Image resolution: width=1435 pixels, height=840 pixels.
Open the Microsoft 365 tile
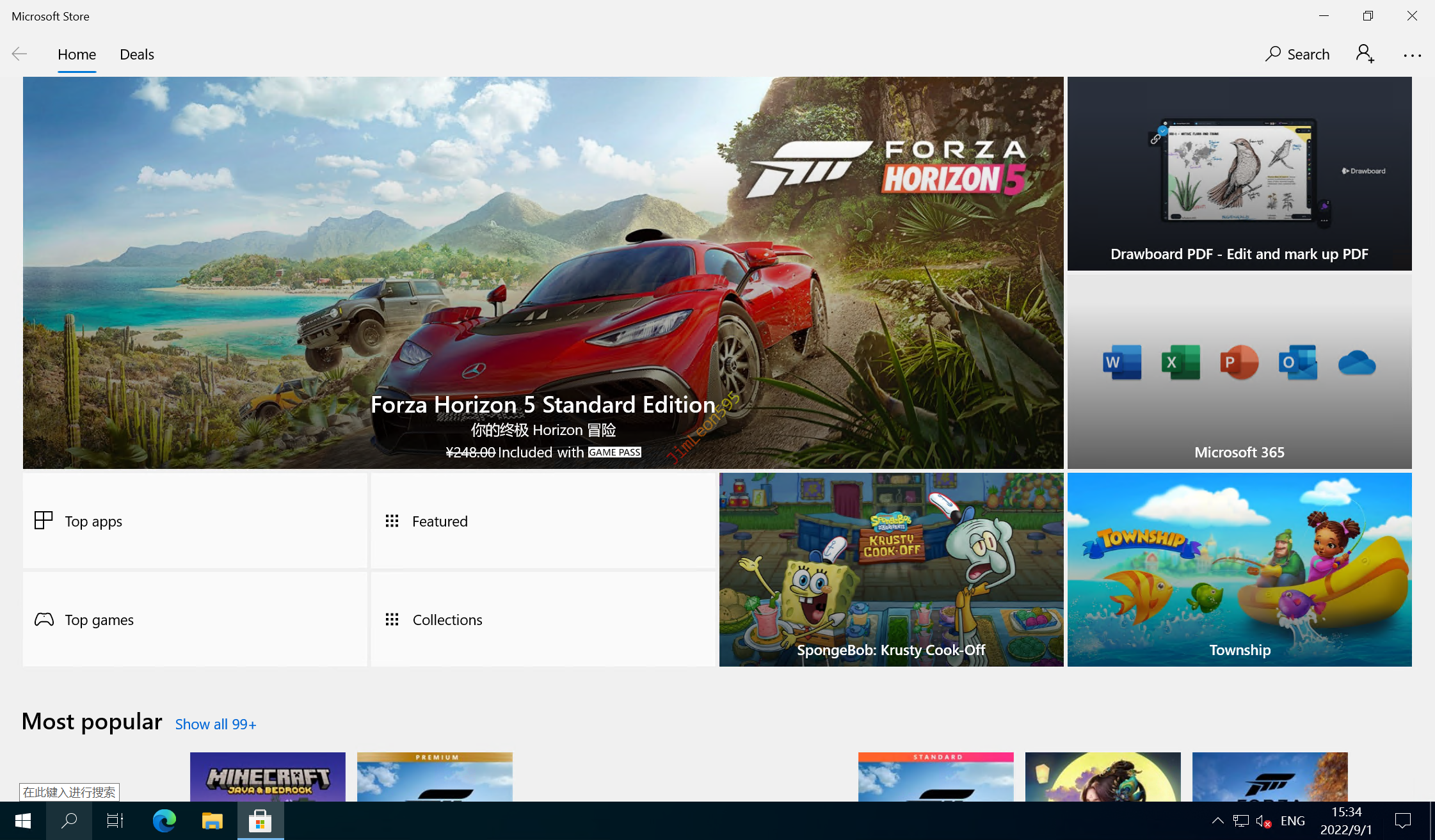1239,371
